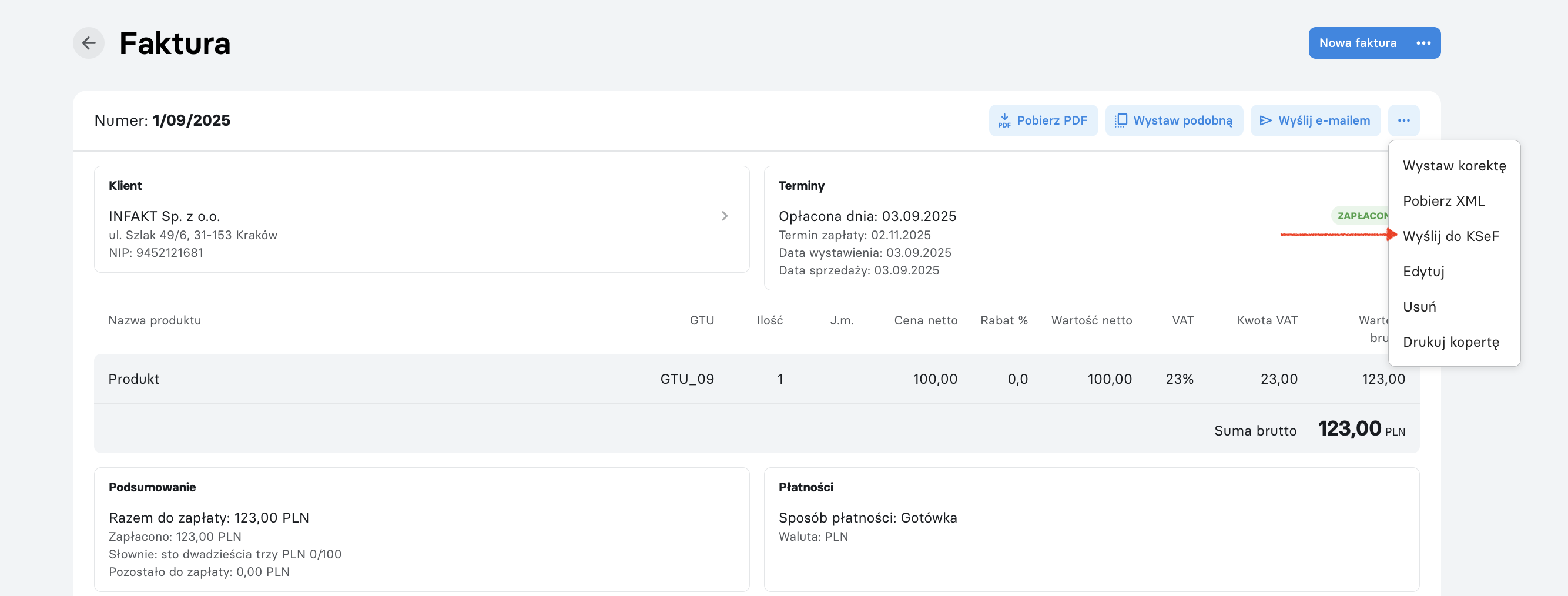Expand INFAKT client details chevron
The width and height of the screenshot is (1568, 596).
(724, 216)
